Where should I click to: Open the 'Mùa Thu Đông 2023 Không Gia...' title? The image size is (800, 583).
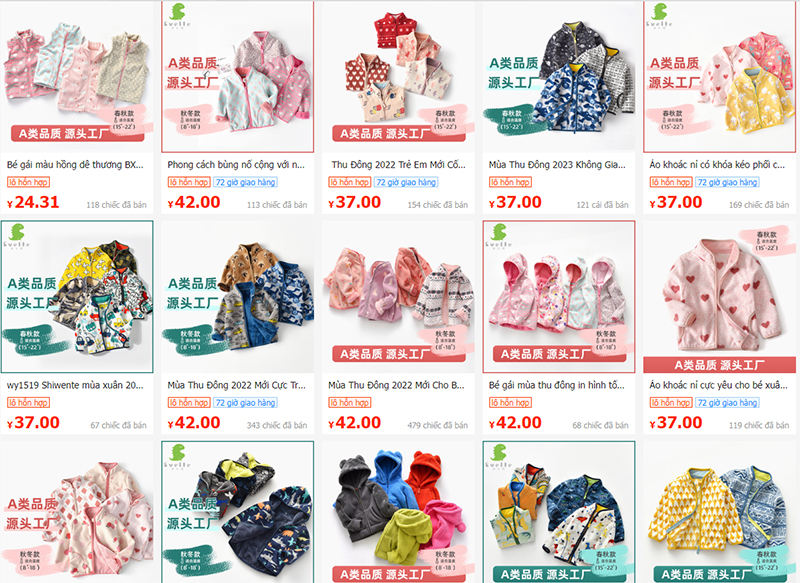[x=557, y=165]
